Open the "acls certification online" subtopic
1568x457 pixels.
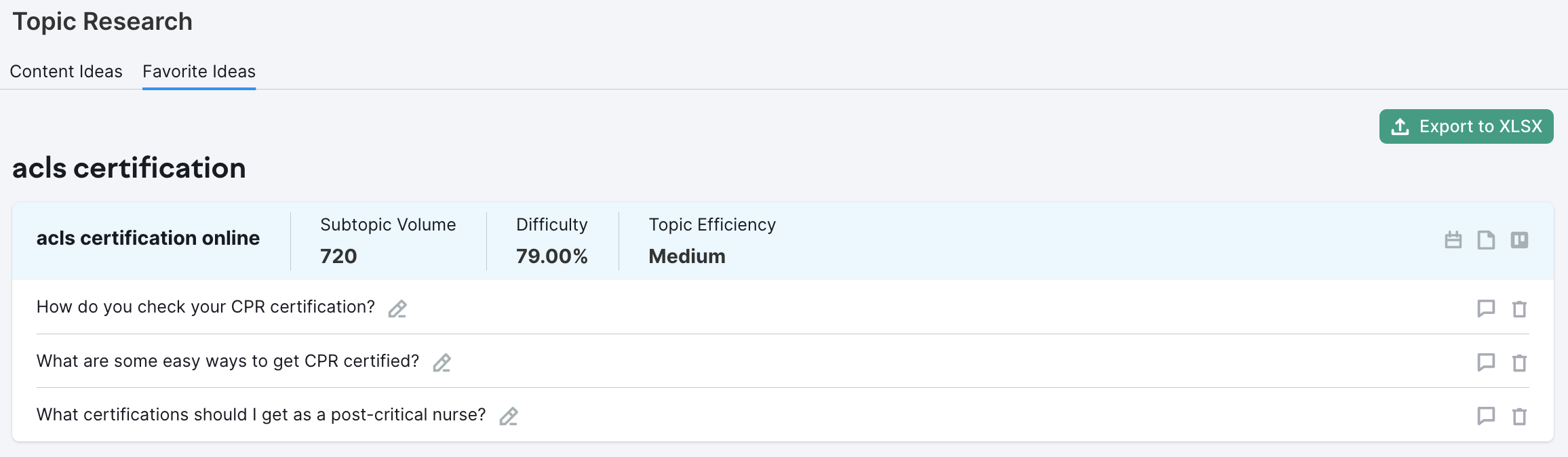tap(148, 238)
